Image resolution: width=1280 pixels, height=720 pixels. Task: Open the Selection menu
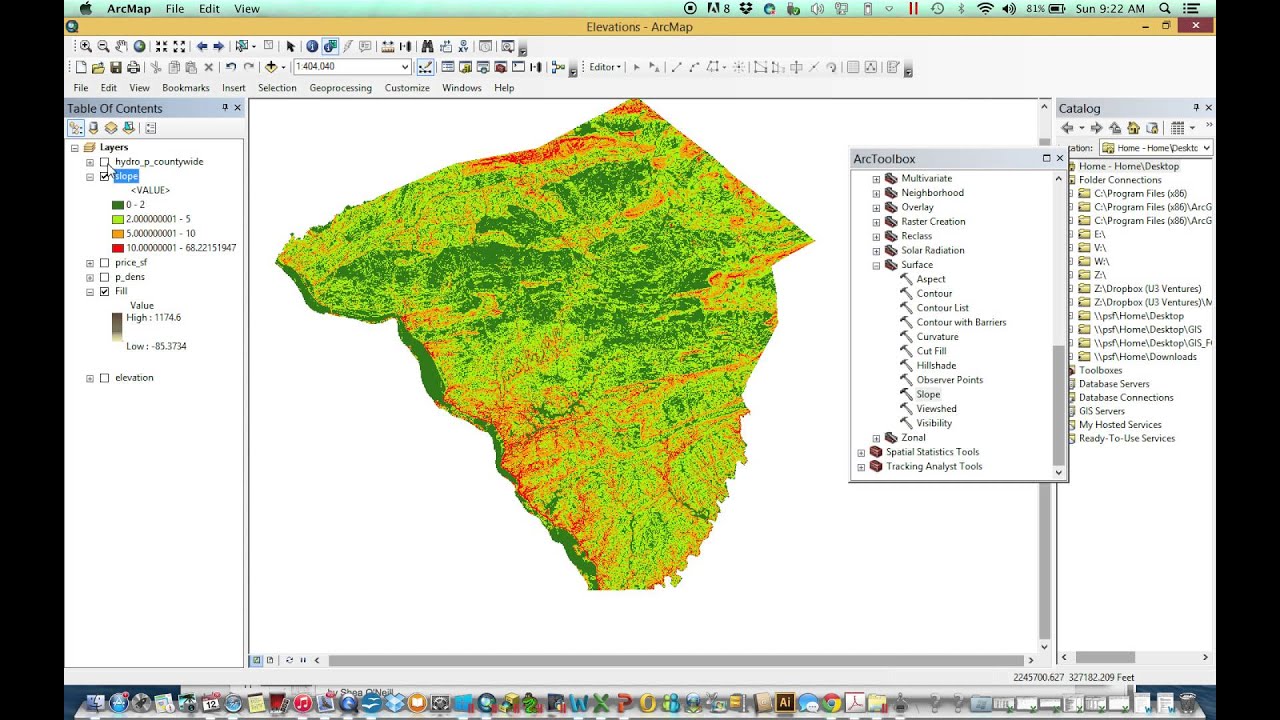277,88
